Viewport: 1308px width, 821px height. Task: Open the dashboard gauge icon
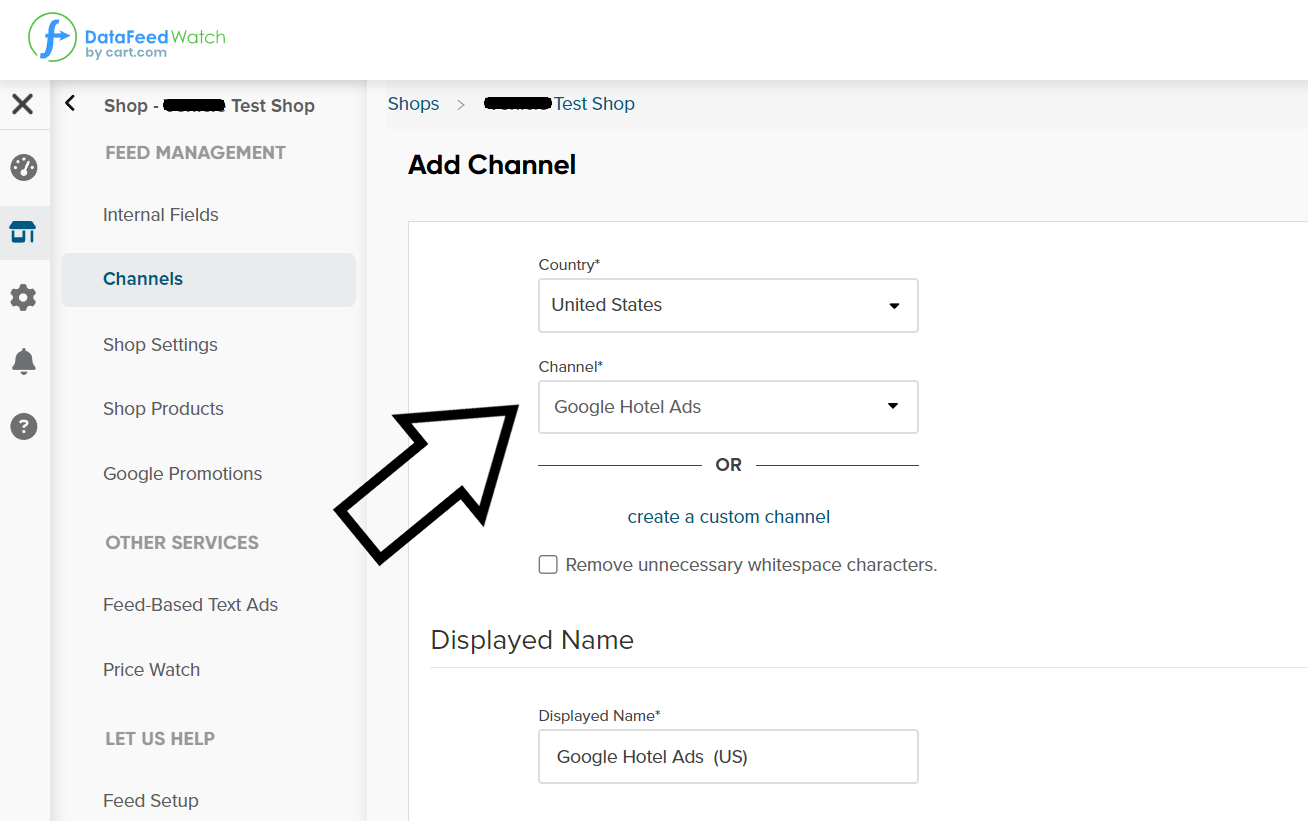[x=24, y=167]
